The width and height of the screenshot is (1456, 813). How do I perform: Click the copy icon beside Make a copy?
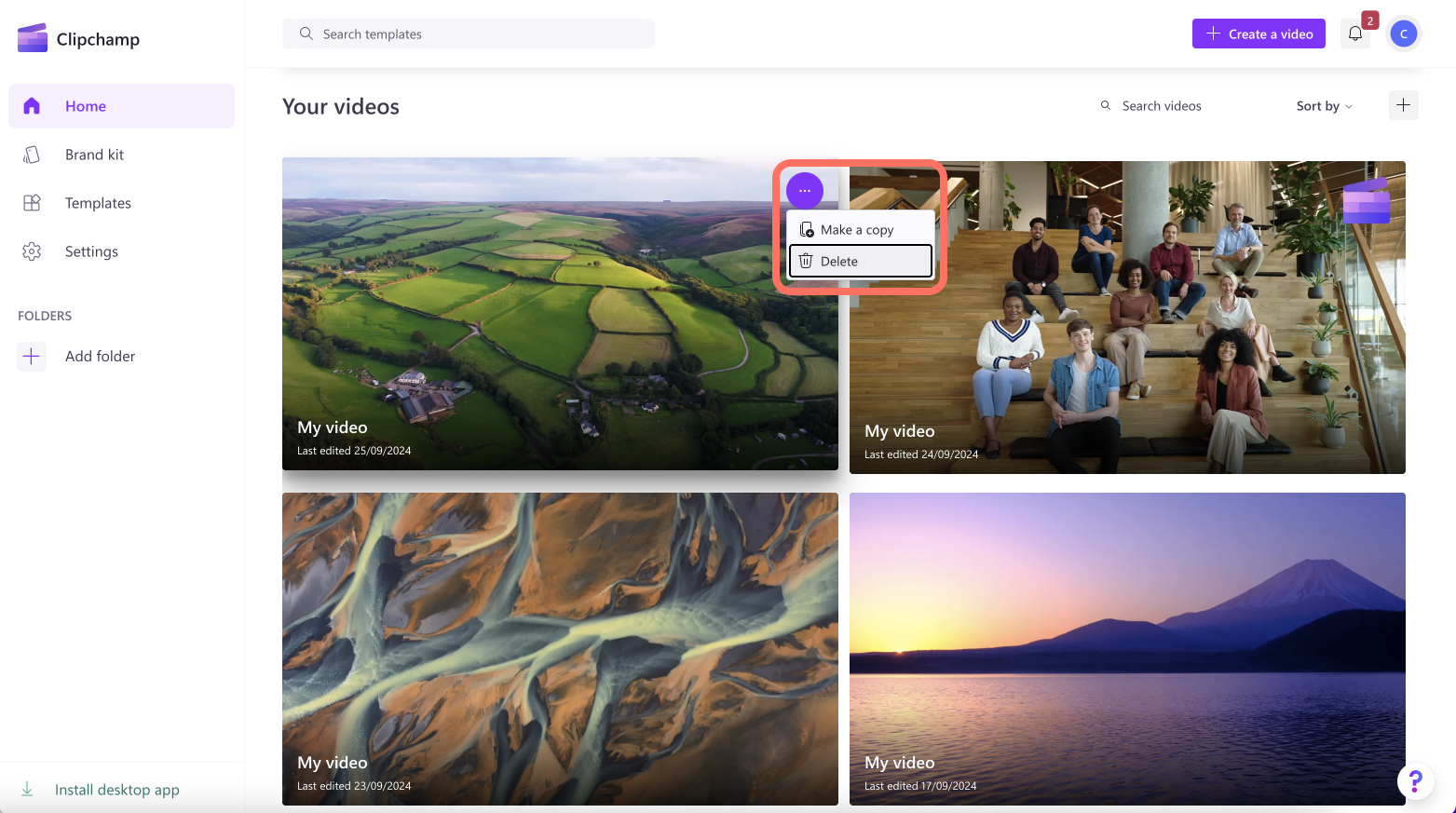[807, 230]
